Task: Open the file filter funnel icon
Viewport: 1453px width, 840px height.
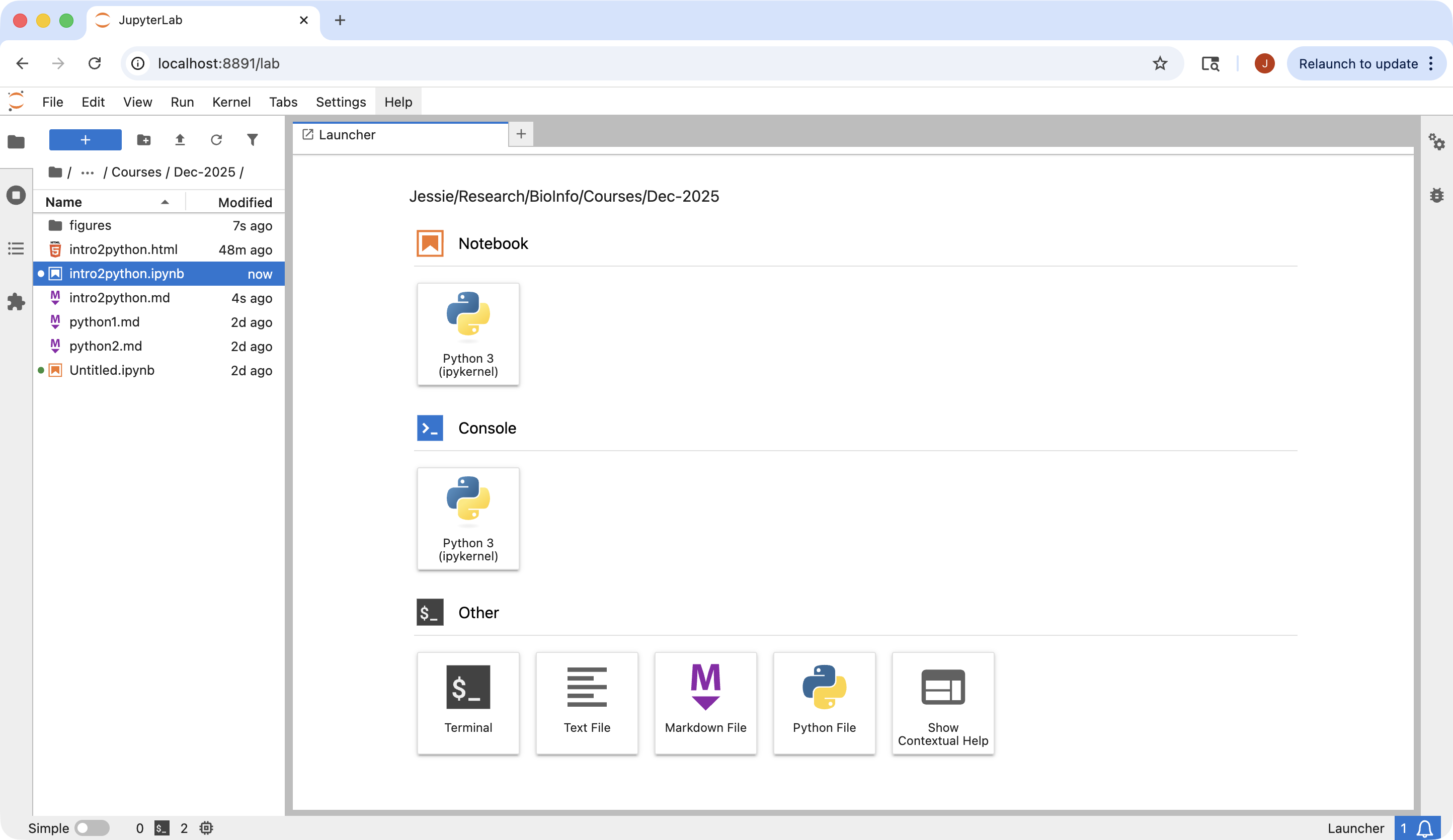Action: click(253, 139)
